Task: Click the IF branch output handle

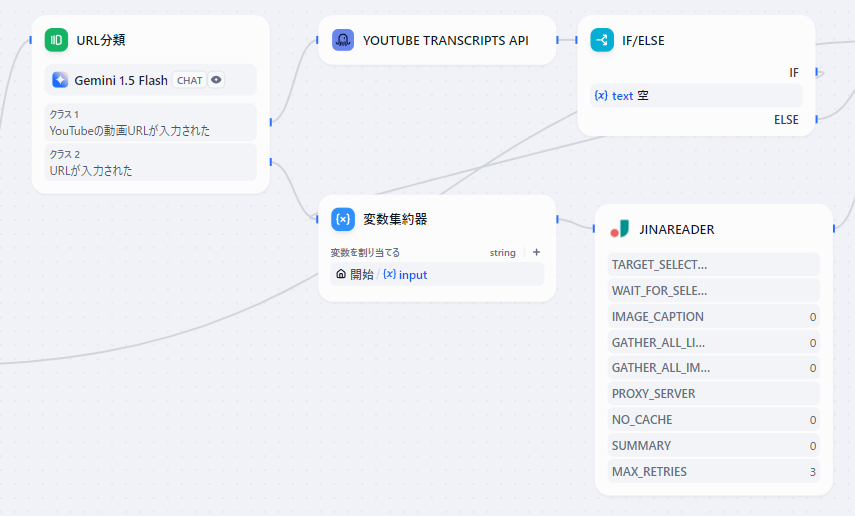Action: pos(819,72)
